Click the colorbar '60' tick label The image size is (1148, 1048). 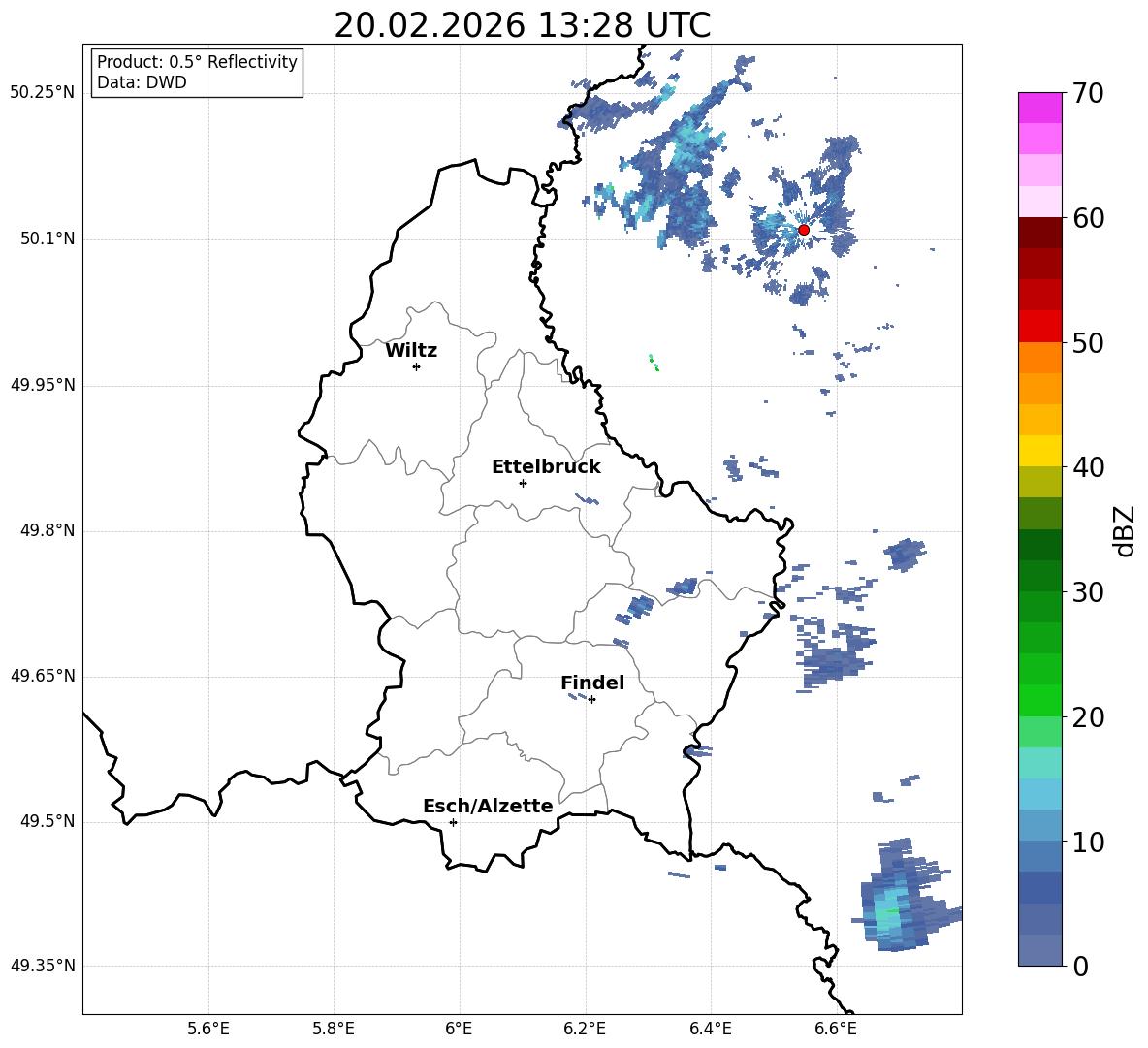pyautogui.click(x=1088, y=218)
